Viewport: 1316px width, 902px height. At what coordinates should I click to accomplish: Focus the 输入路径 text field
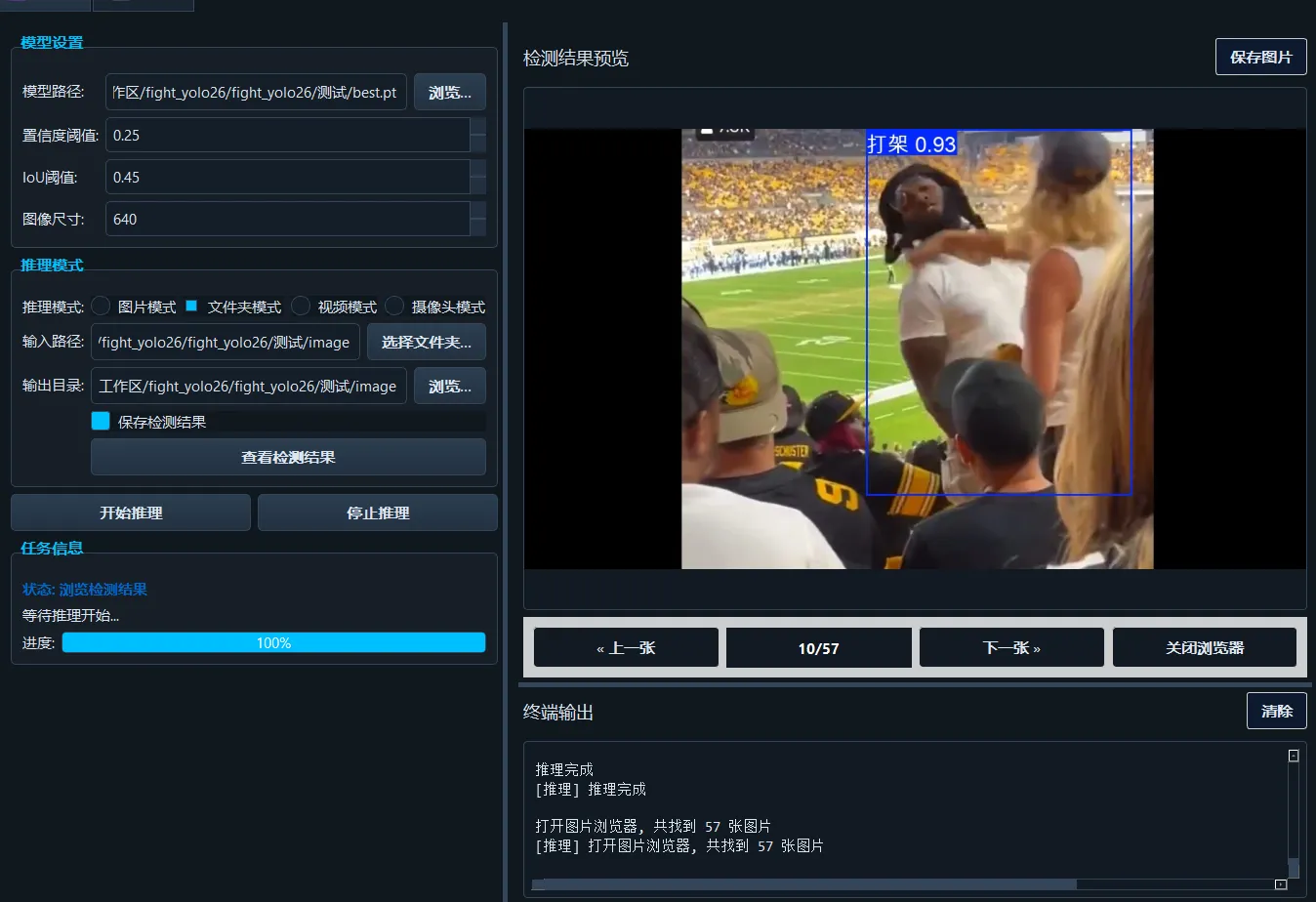coord(226,343)
